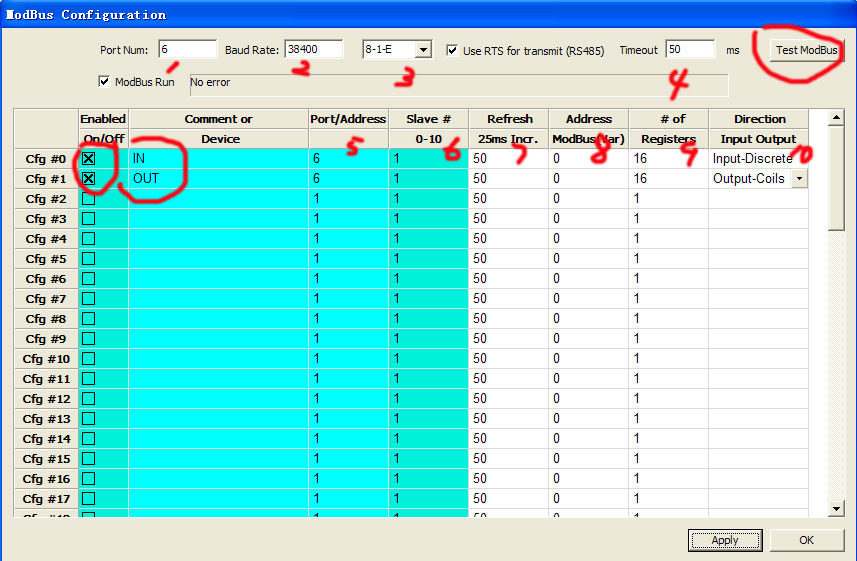The width and height of the screenshot is (857, 561).
Task: Click the empty Direction cell of Cfg #2
Action: (758, 198)
